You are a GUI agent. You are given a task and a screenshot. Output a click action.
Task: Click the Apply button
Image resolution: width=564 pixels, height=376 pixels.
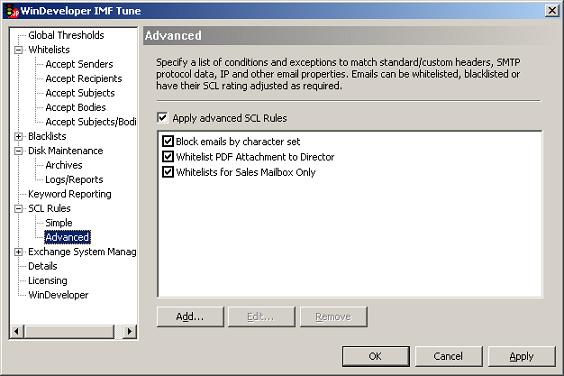[522, 356]
